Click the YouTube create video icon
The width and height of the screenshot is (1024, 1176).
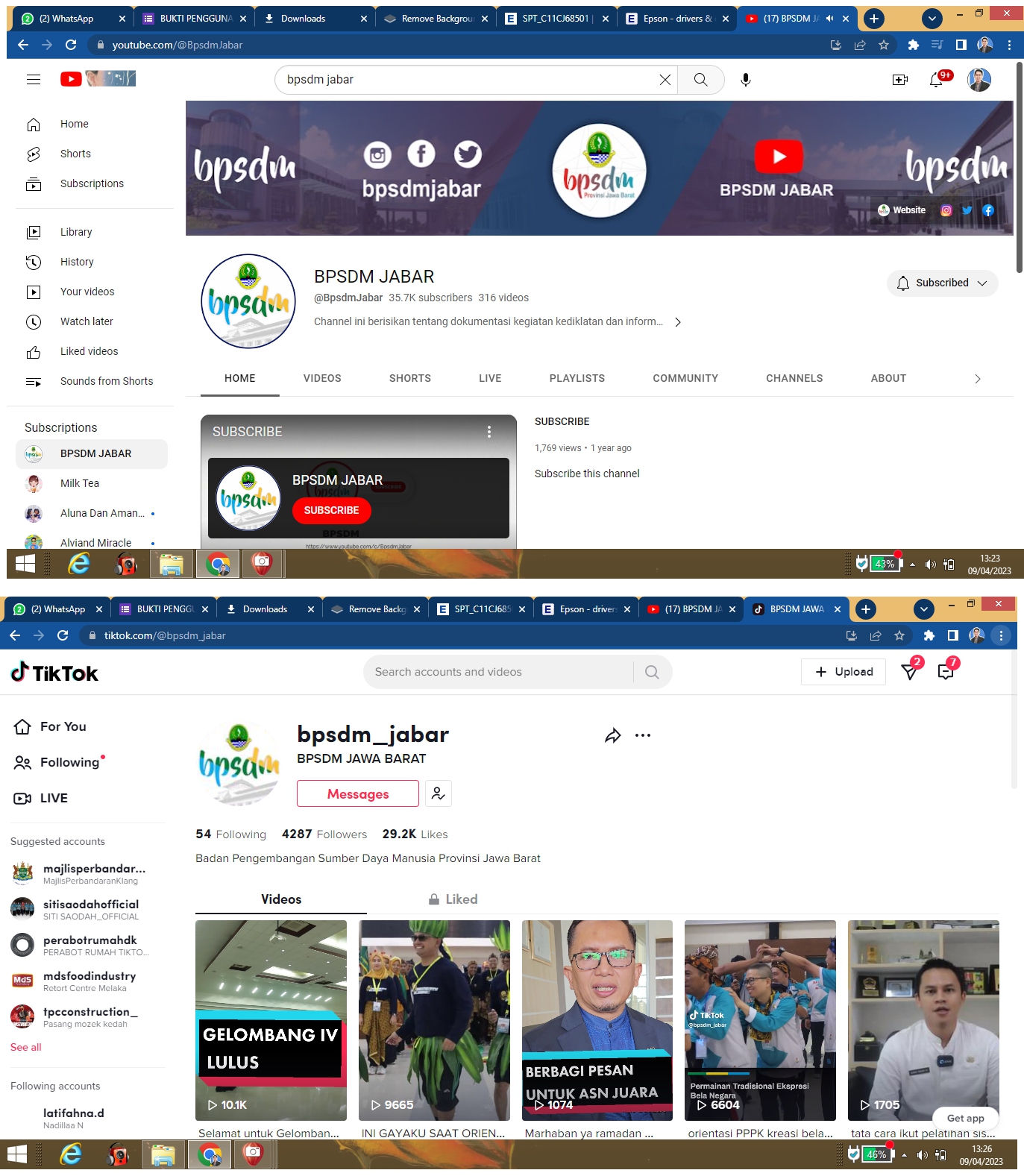point(899,80)
